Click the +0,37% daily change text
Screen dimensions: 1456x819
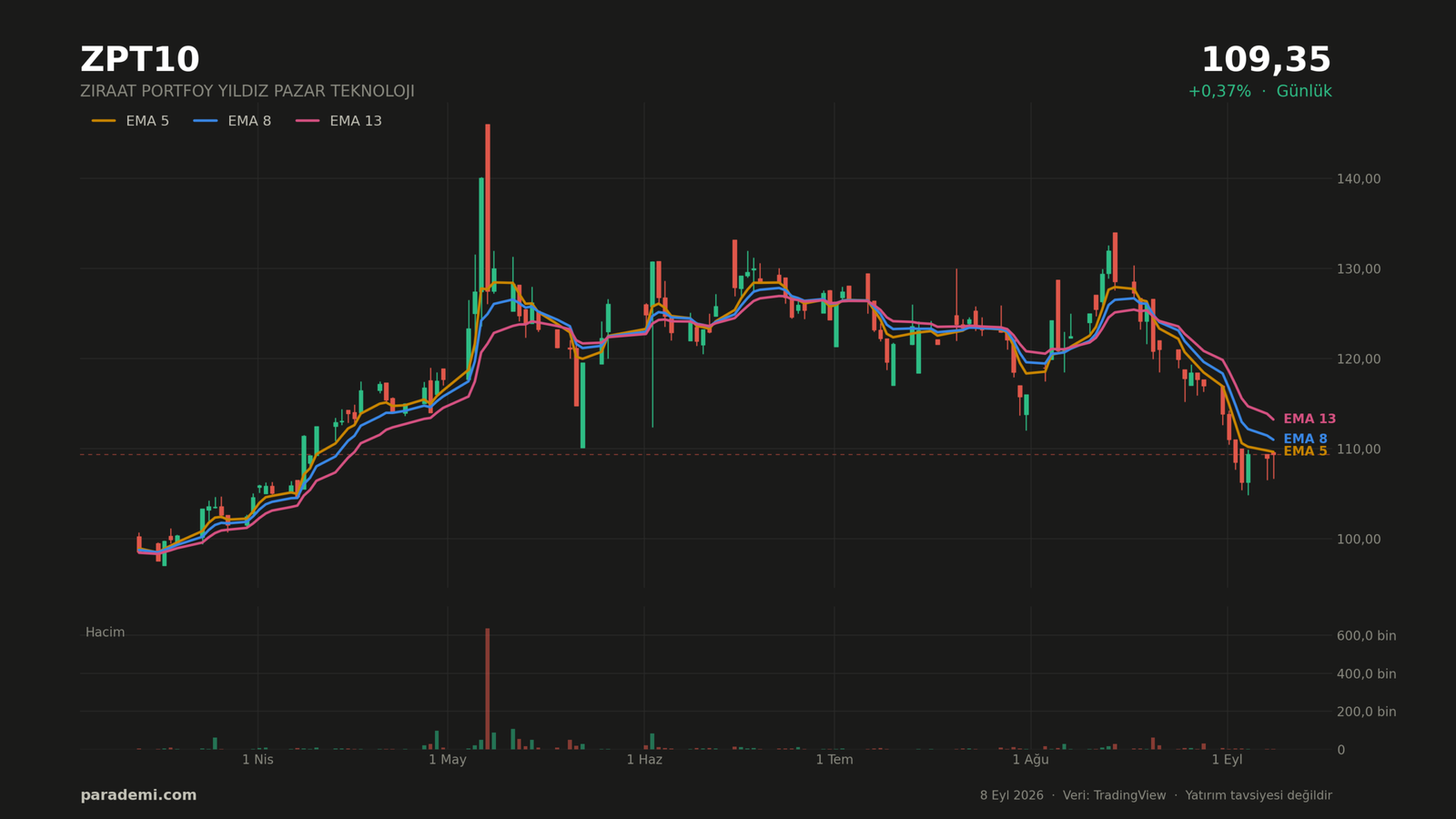tap(1219, 92)
